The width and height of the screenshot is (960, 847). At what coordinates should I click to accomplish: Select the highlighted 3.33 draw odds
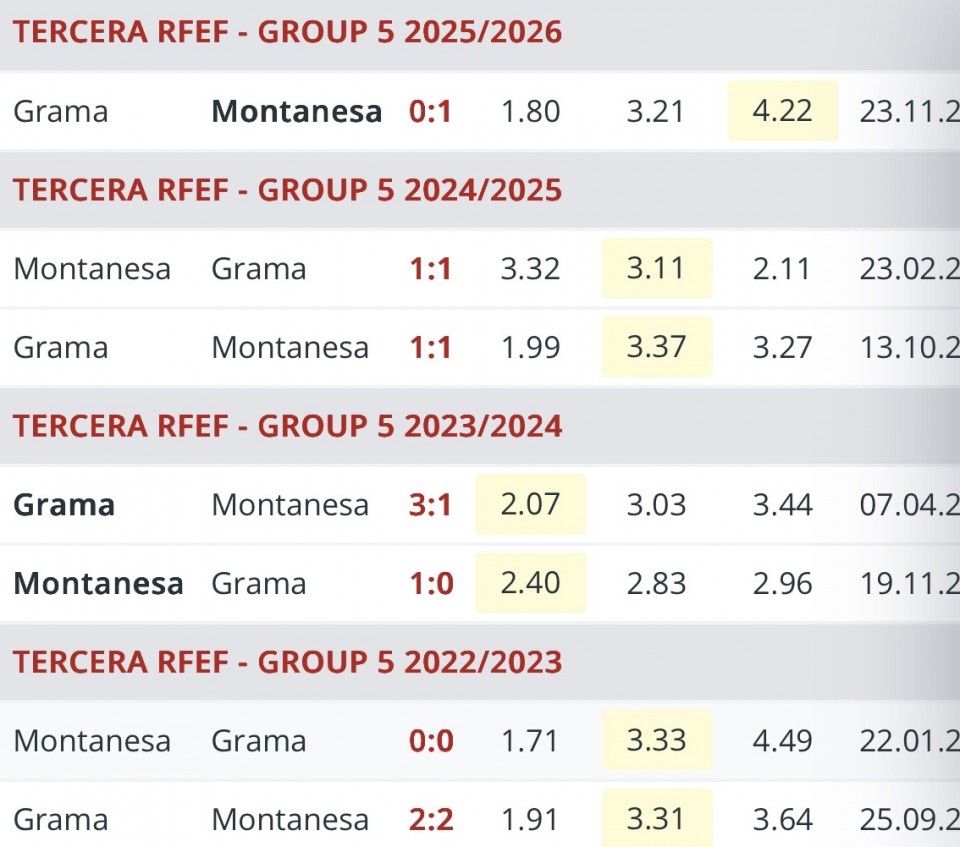tap(656, 741)
